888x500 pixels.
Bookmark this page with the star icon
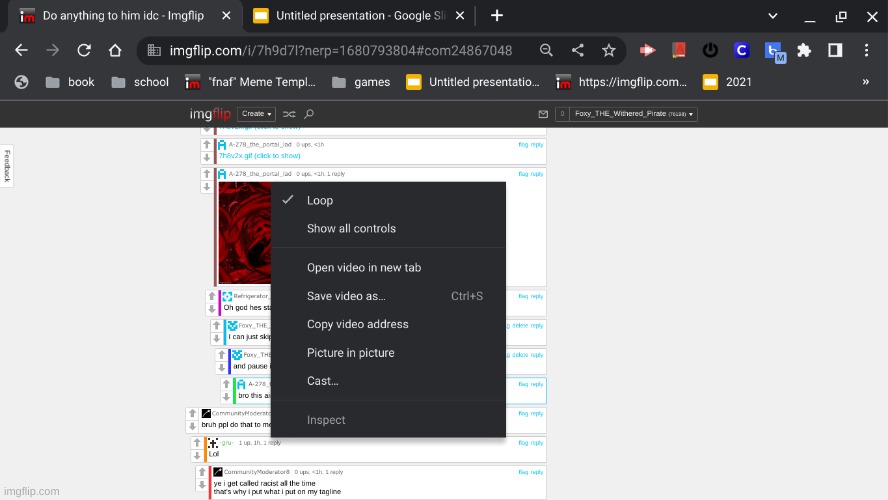coord(609,50)
